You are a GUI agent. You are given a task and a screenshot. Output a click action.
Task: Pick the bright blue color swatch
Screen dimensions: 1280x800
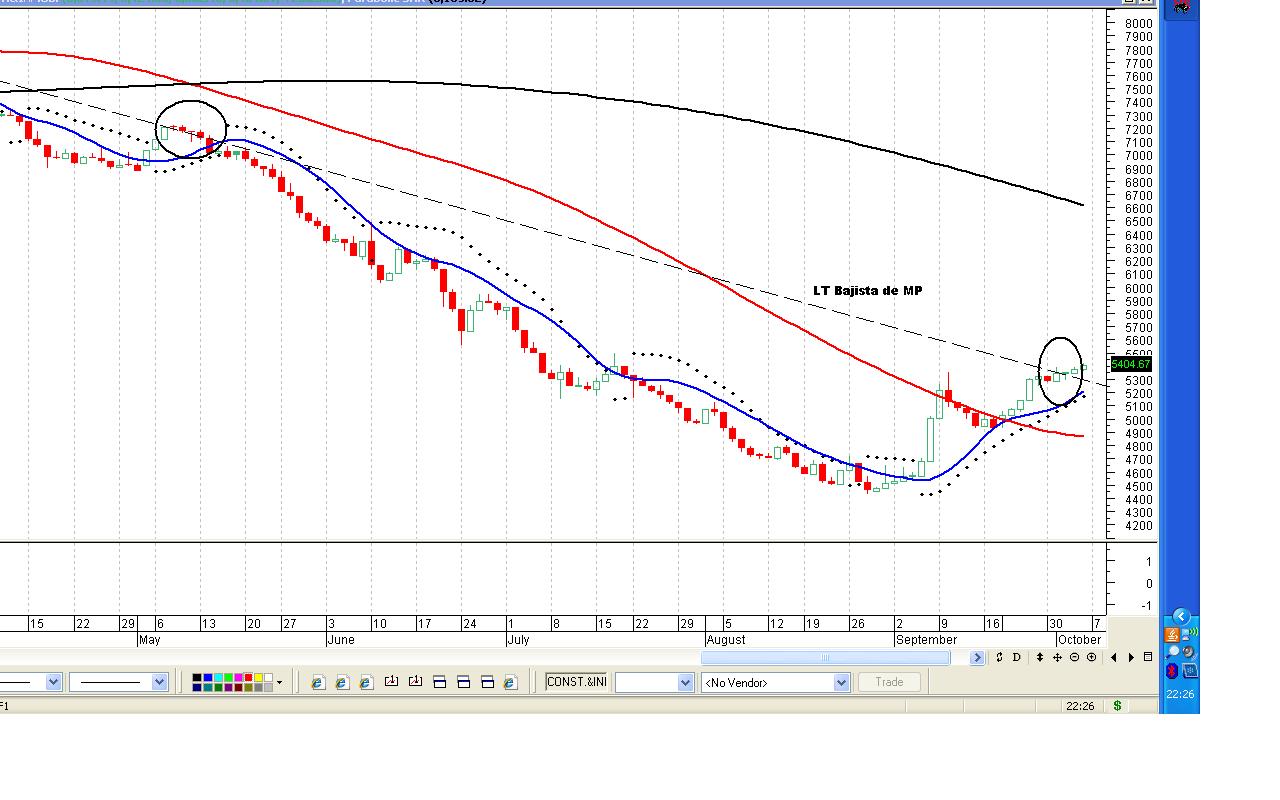tap(207, 678)
